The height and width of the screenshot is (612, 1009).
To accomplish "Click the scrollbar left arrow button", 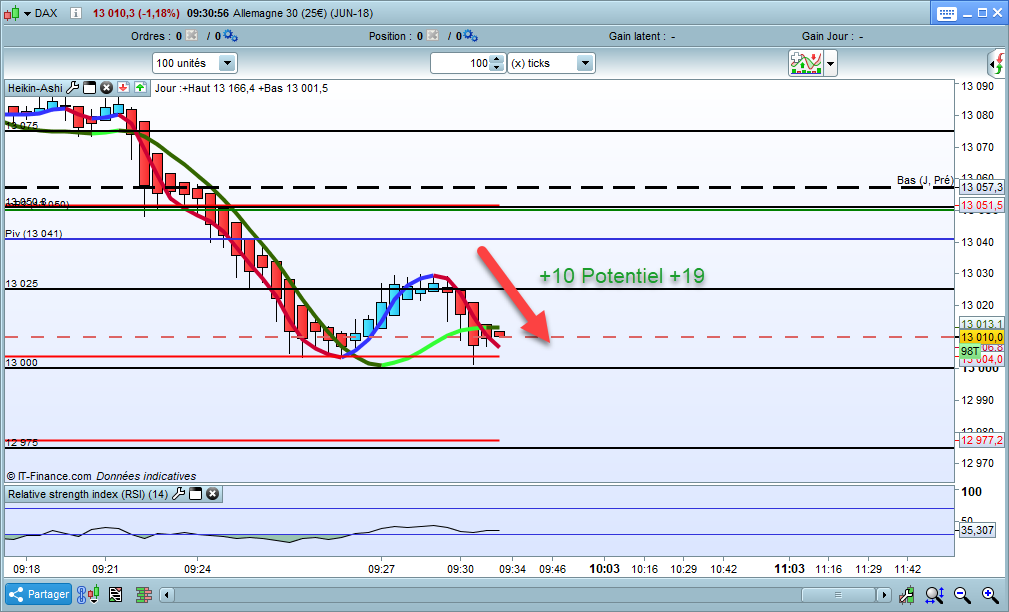I will coord(167,595).
